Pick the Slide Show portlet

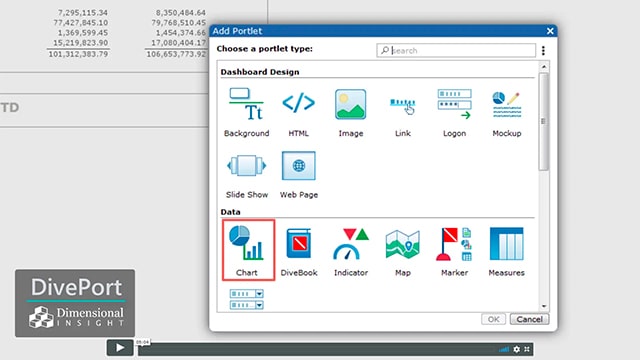247,175
